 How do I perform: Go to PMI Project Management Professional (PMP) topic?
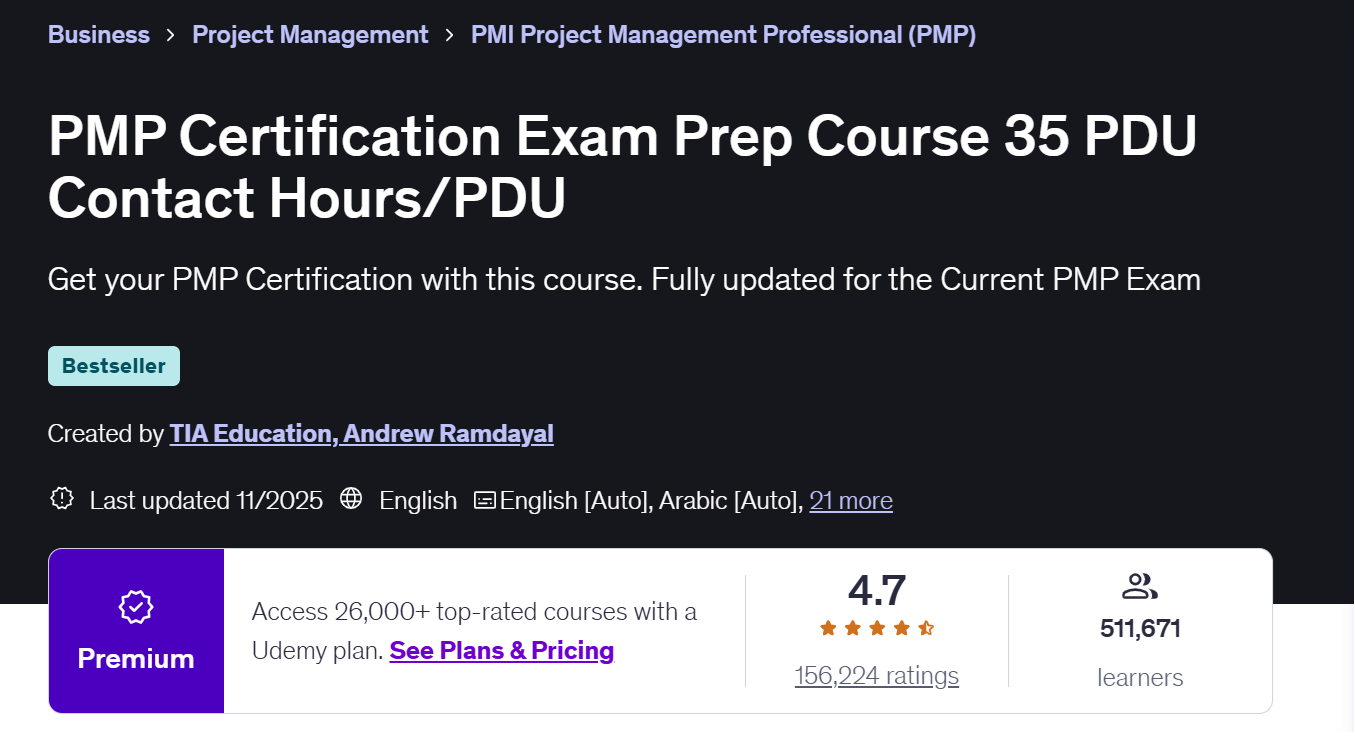coord(723,35)
